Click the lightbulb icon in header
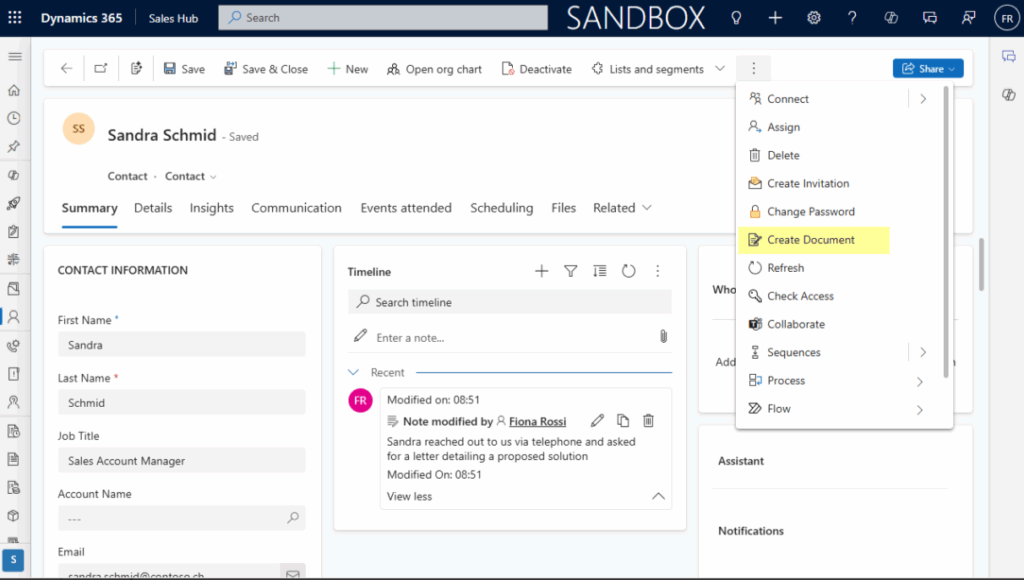1024x580 pixels. click(736, 18)
